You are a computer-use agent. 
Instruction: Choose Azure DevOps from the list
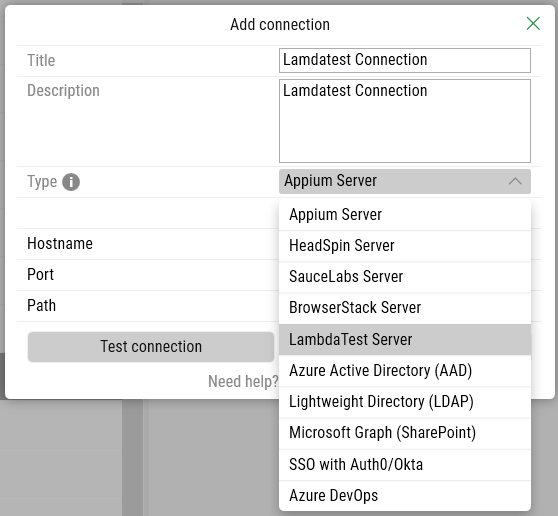(405, 496)
